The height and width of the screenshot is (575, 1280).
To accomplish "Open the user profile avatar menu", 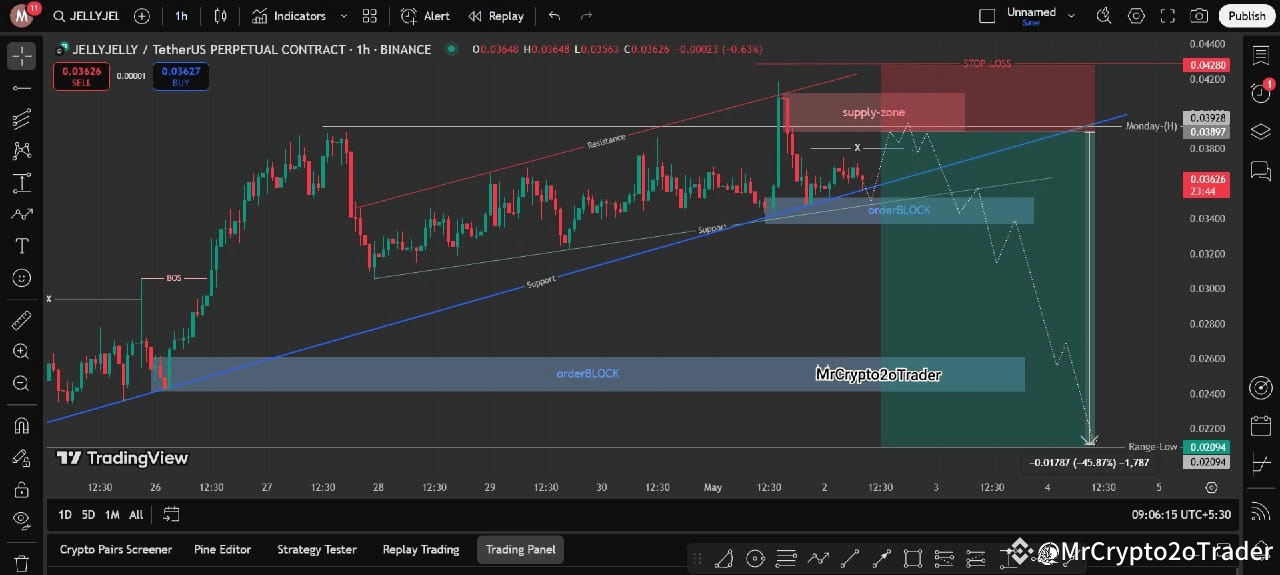I will [x=22, y=15].
